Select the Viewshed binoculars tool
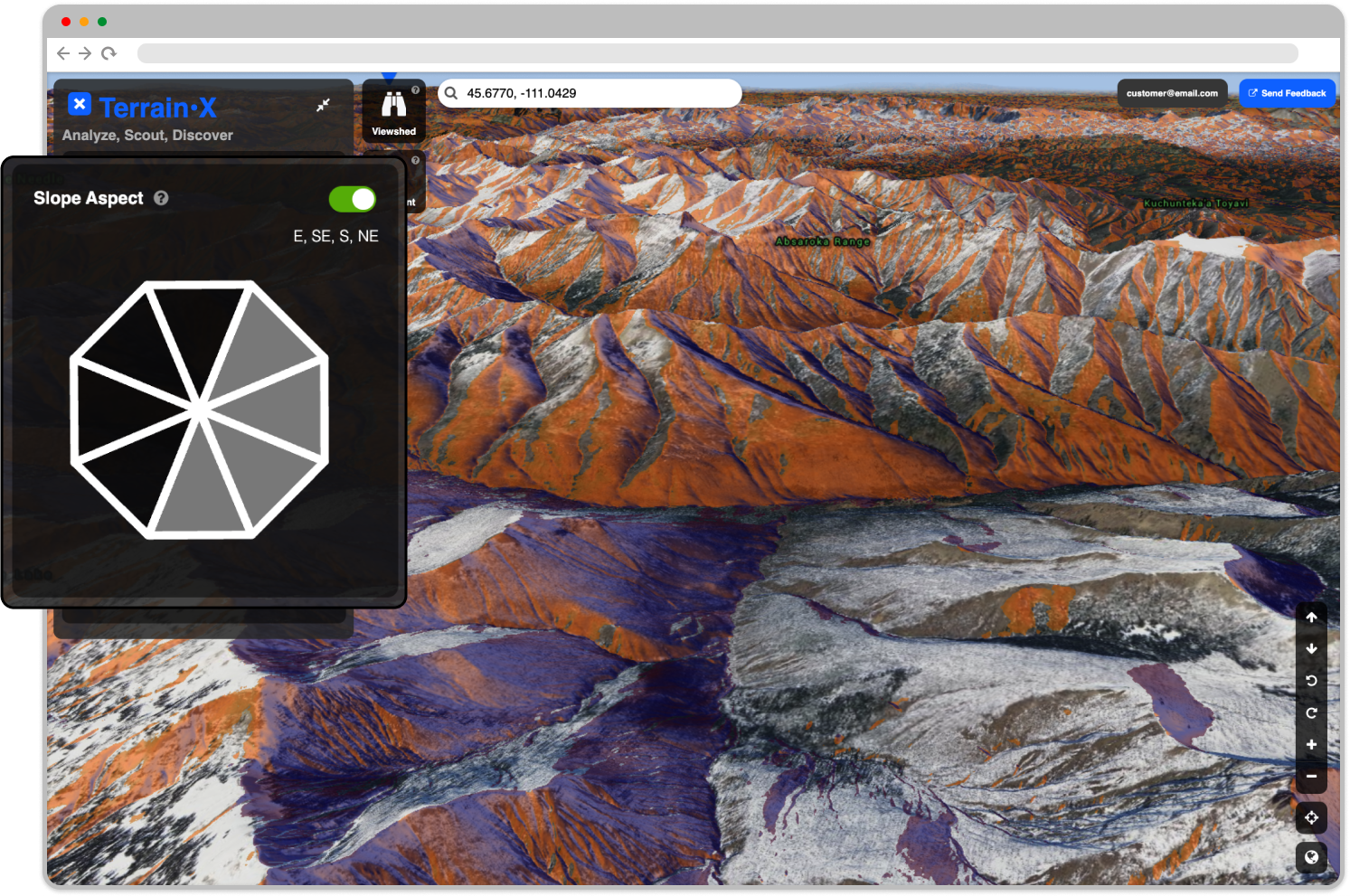 393,104
